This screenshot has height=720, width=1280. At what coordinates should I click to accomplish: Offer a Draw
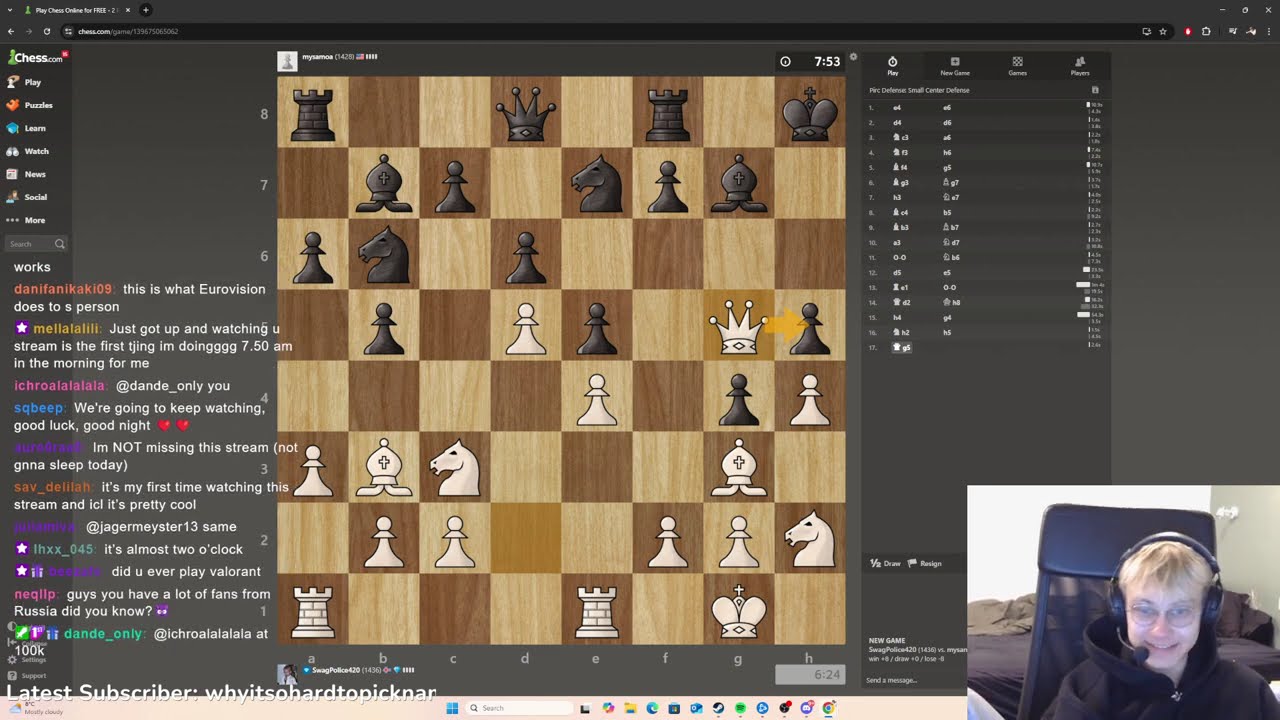coord(886,564)
